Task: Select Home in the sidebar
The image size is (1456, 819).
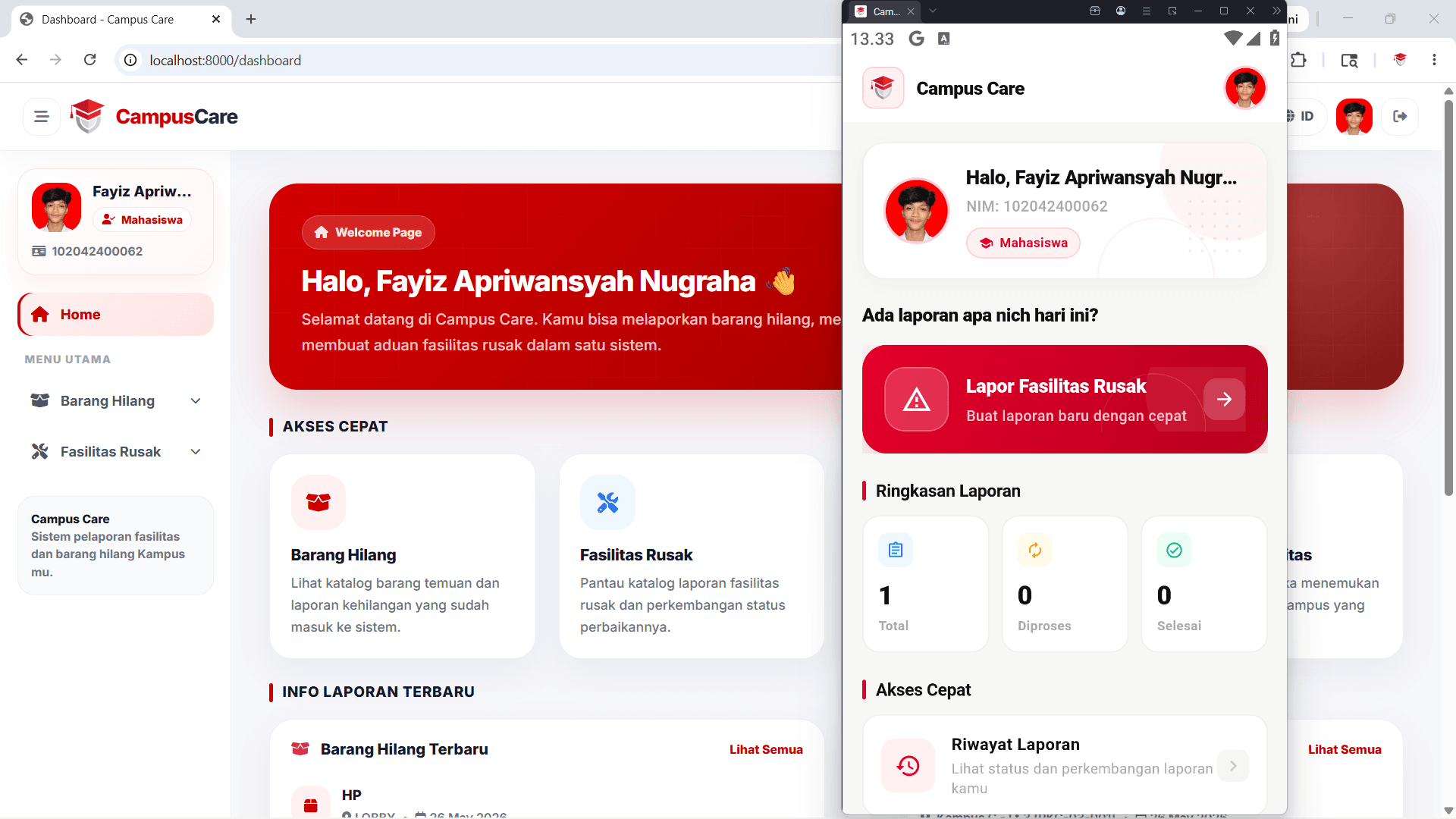Action: tap(116, 314)
